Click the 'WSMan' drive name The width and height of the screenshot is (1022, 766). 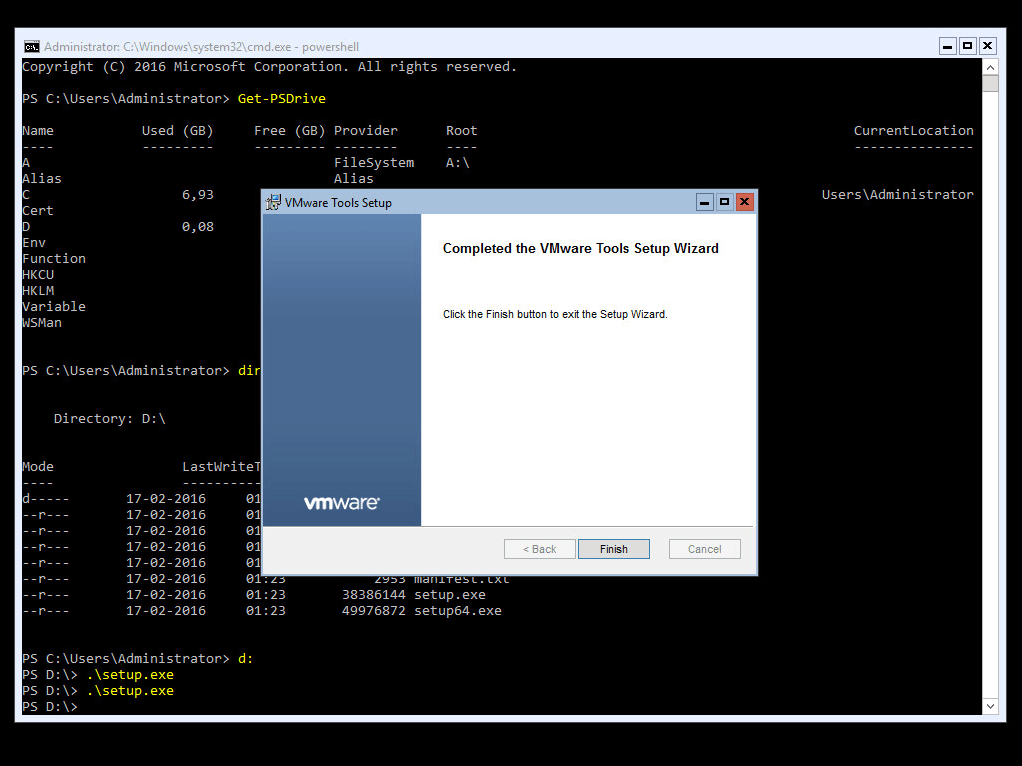(42, 323)
